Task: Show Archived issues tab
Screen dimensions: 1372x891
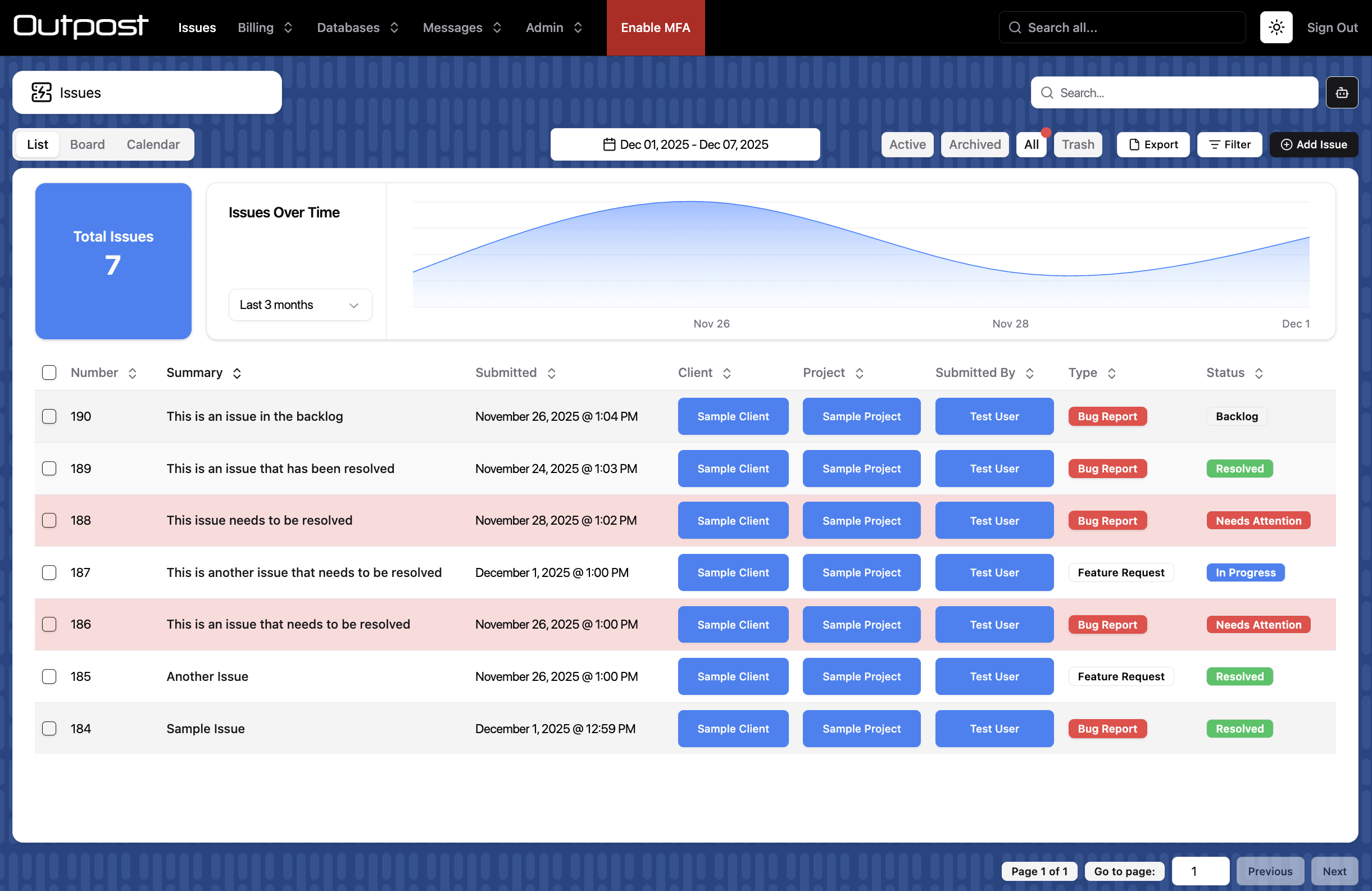Action: coord(974,144)
